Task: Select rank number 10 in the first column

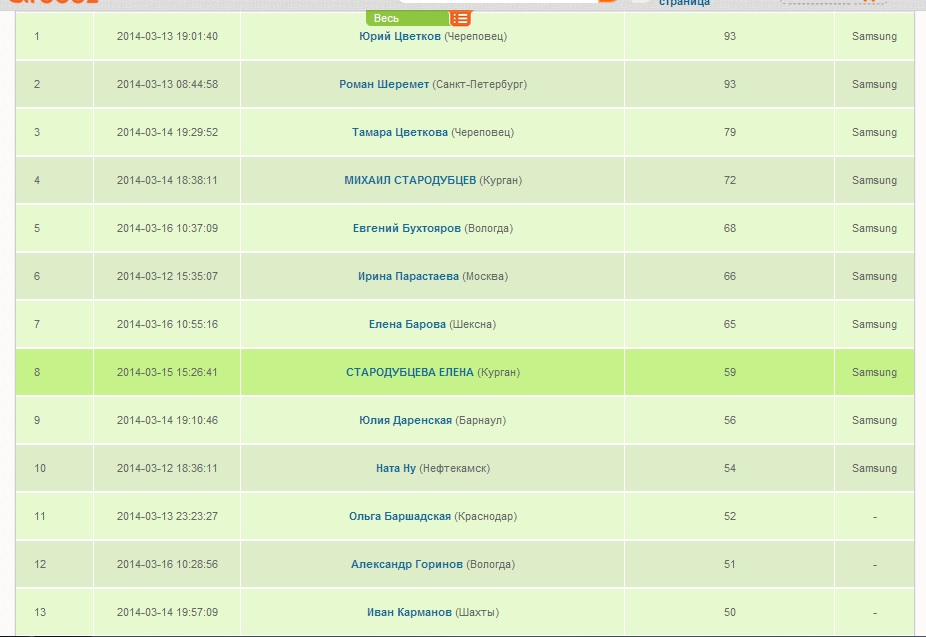Action: (40, 468)
